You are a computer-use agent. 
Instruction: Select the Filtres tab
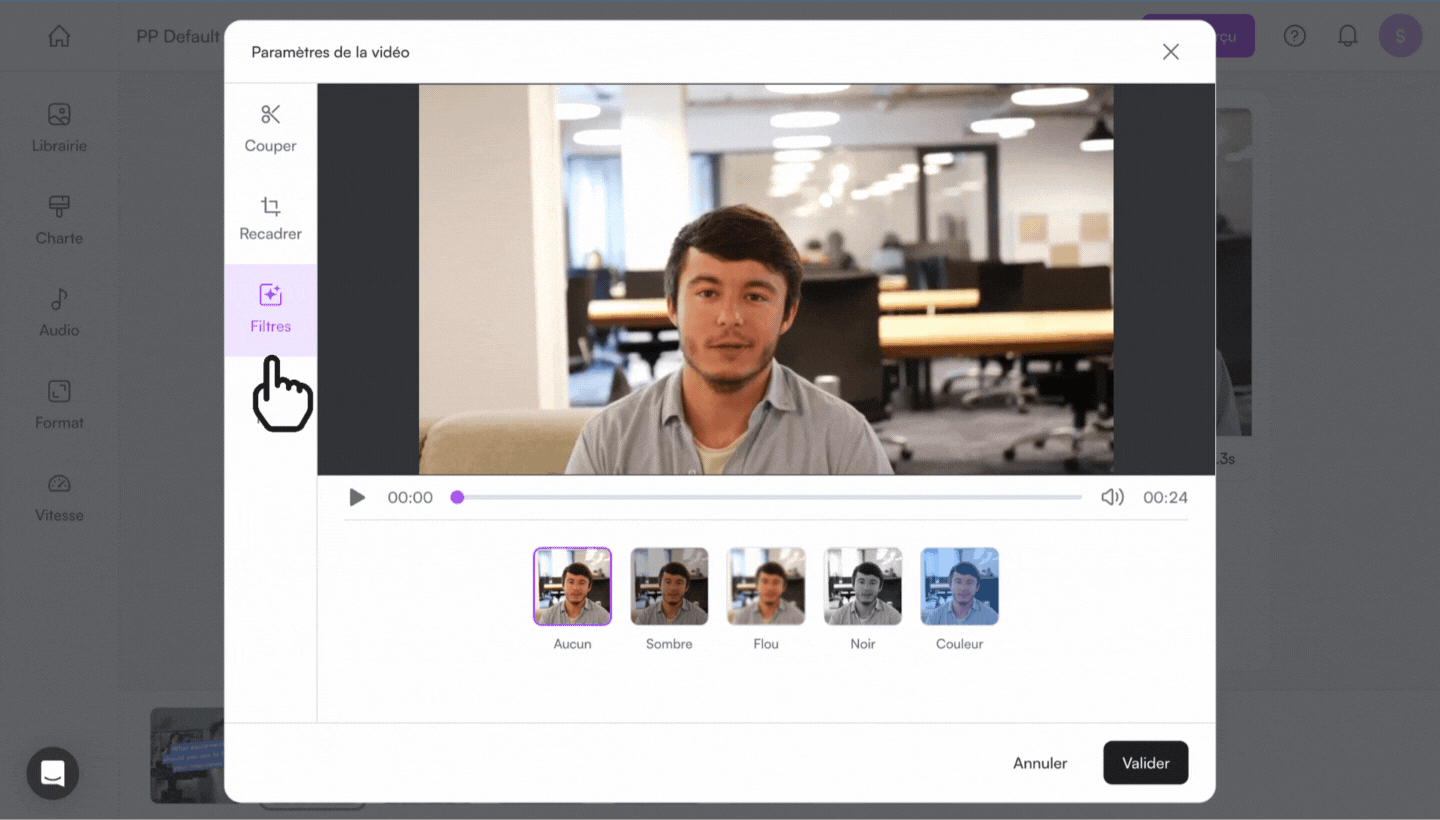[270, 310]
